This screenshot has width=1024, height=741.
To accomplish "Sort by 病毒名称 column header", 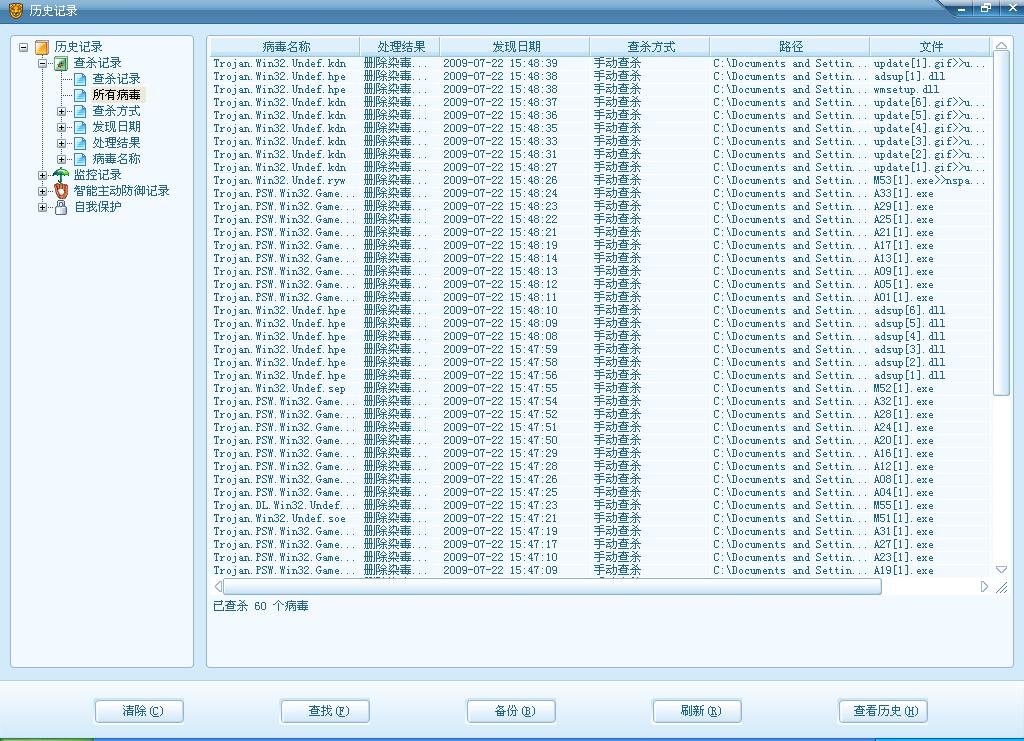I will pyautogui.click(x=285, y=47).
